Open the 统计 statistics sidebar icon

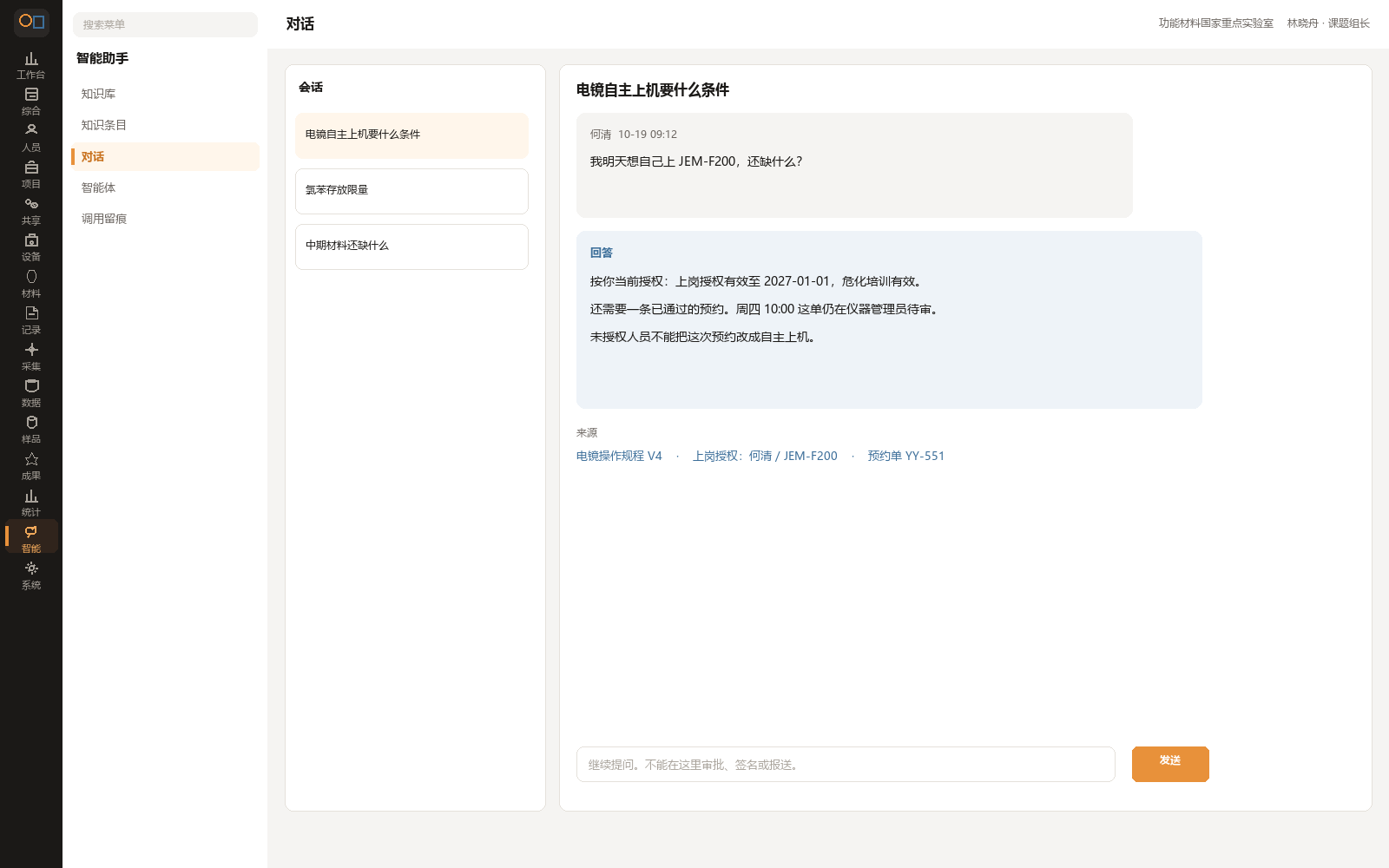tap(31, 503)
